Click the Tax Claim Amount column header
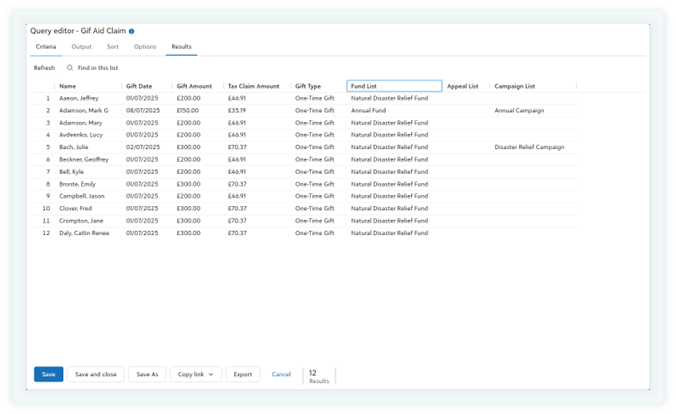676x414 pixels. pos(254,86)
